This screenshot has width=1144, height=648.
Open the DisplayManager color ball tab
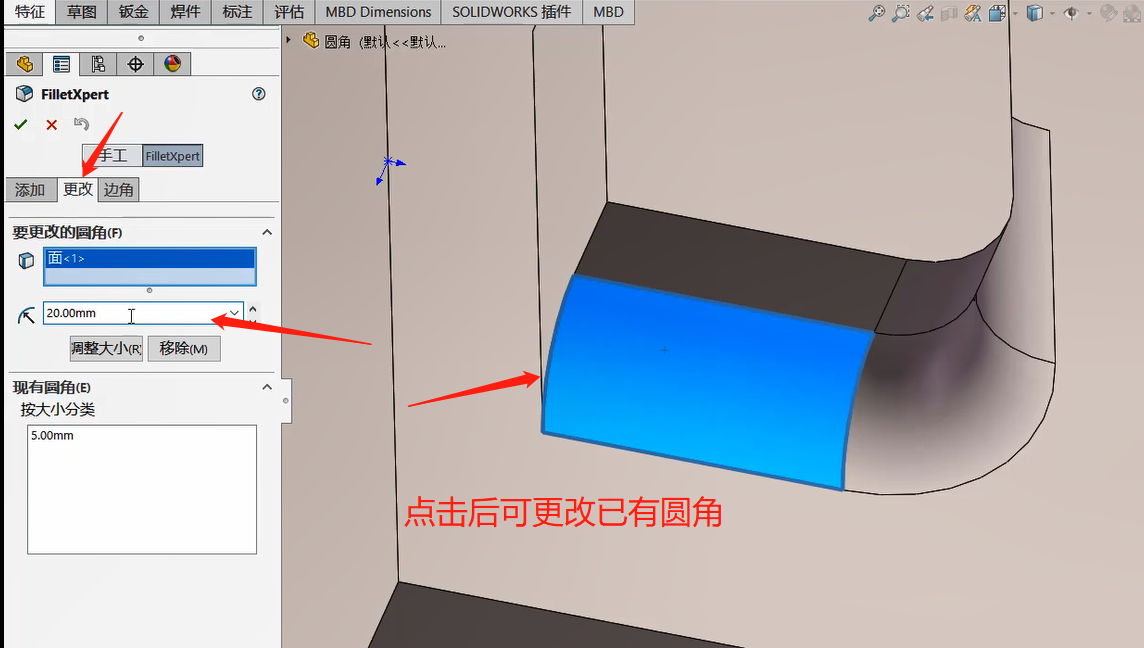point(172,64)
